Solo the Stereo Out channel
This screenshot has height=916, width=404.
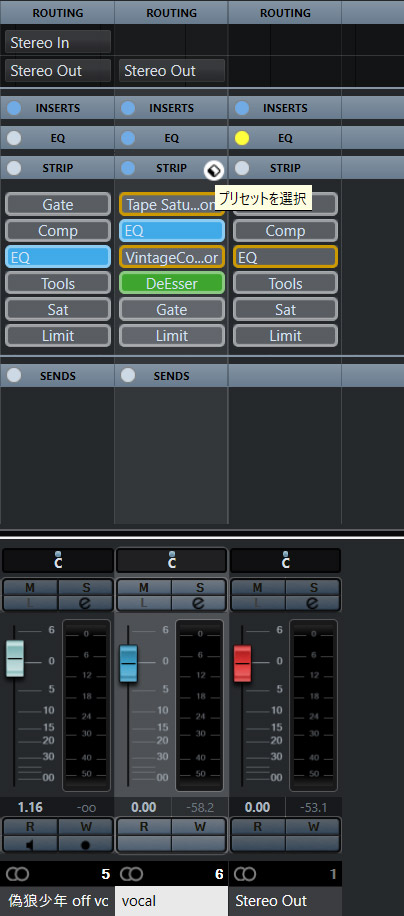(313, 587)
